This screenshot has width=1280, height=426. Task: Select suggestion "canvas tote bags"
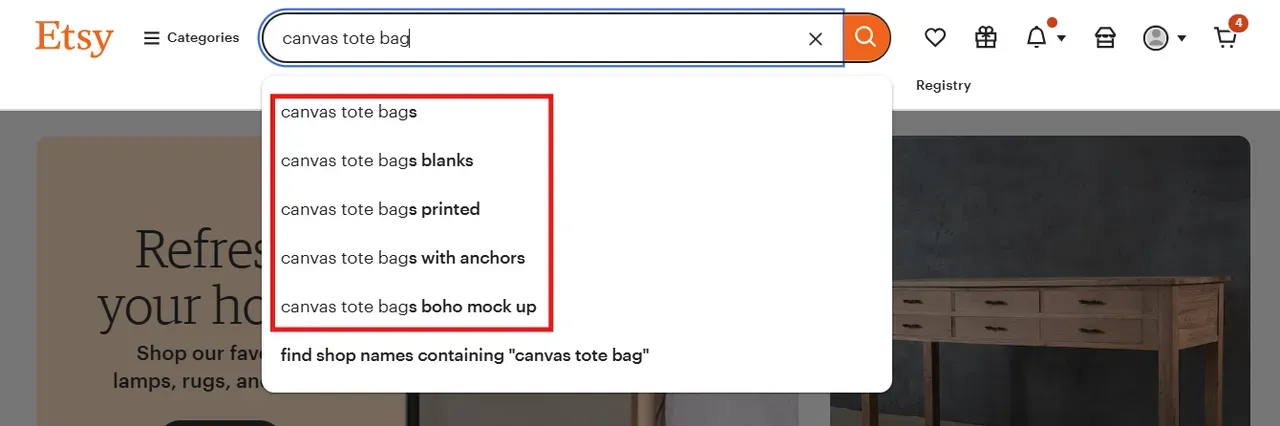(349, 112)
